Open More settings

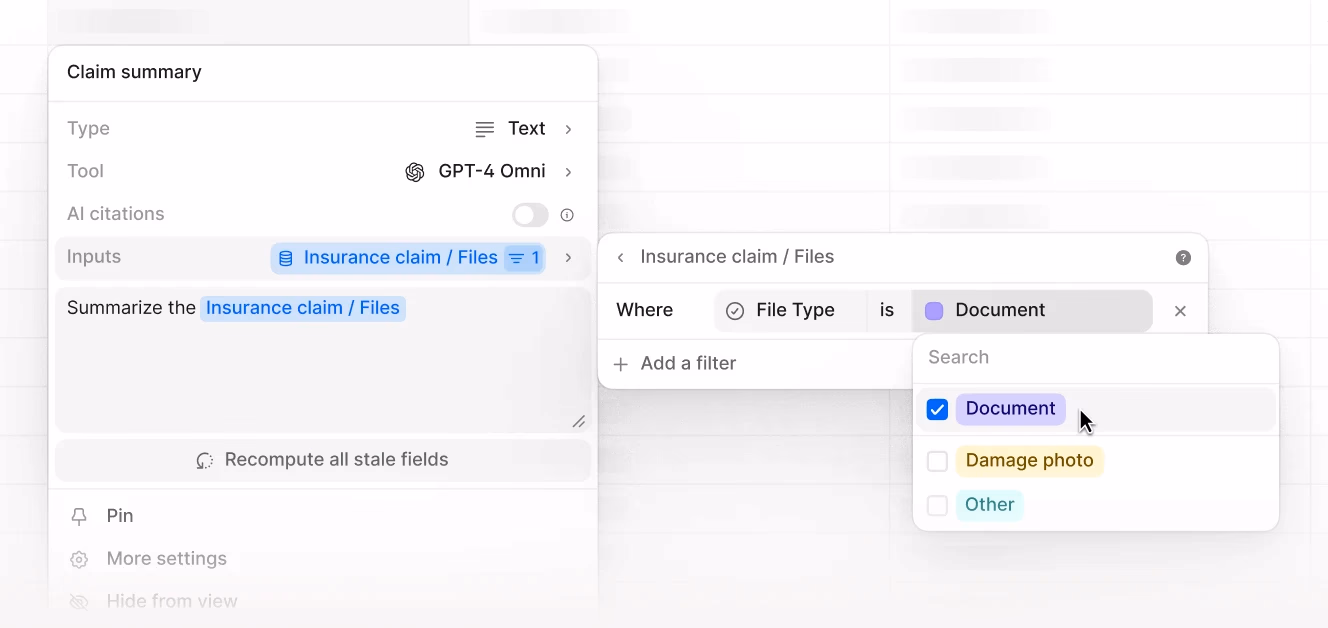323,559
